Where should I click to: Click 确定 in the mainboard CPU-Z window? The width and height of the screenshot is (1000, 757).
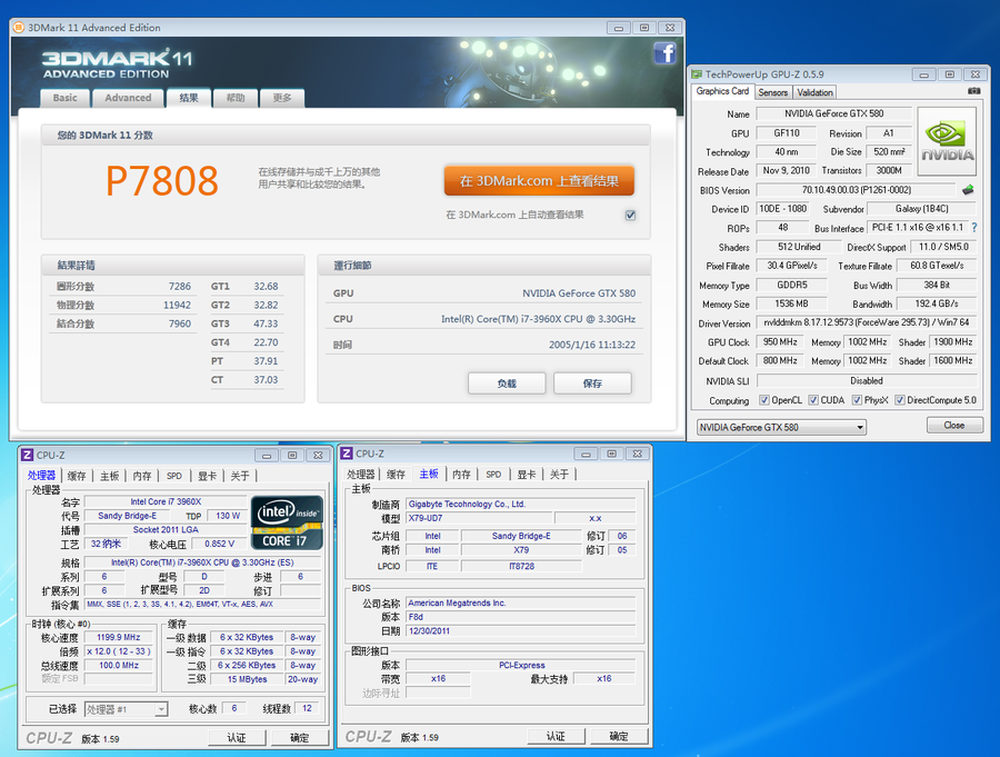(x=619, y=737)
